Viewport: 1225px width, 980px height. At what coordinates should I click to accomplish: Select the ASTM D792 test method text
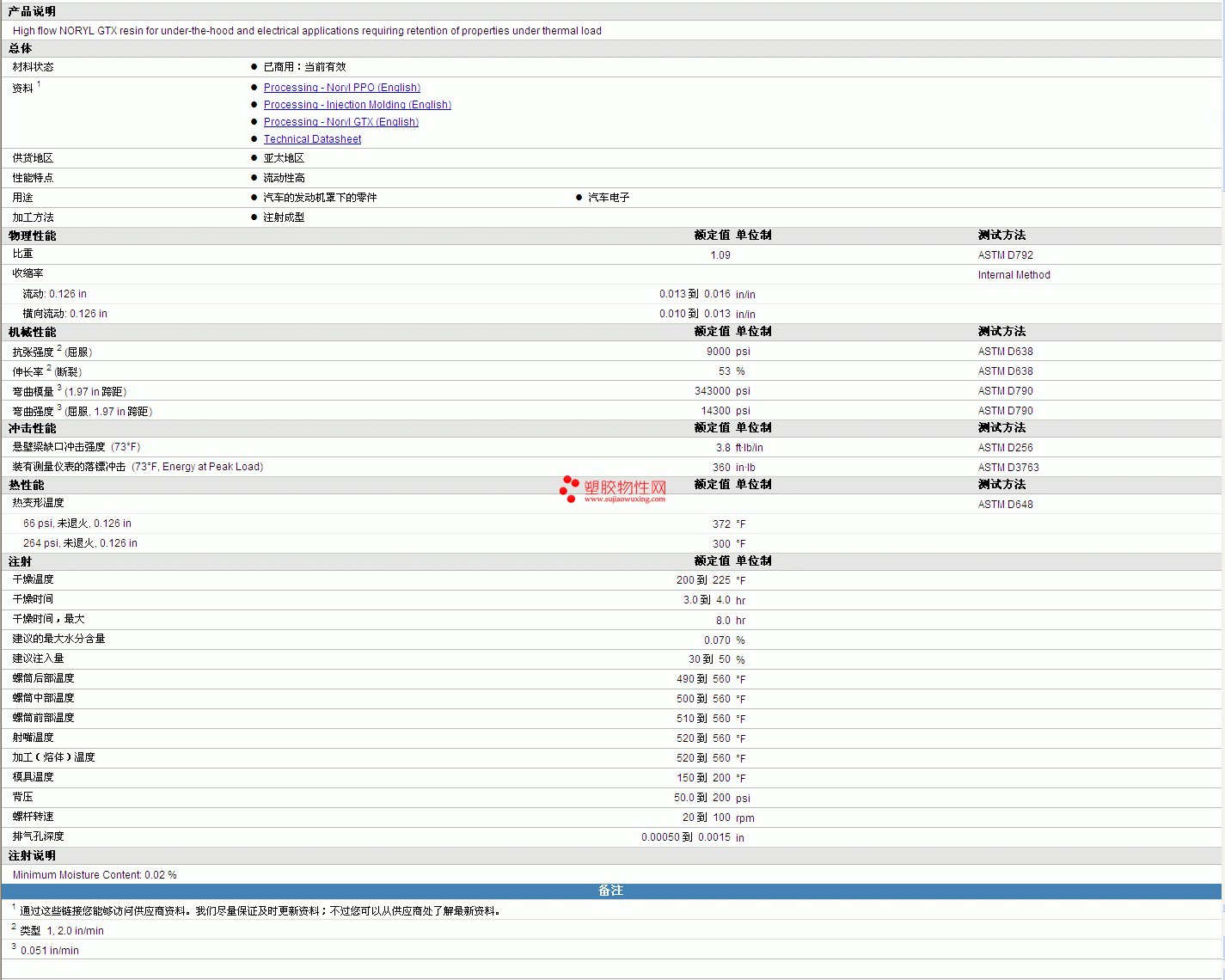(x=1006, y=255)
